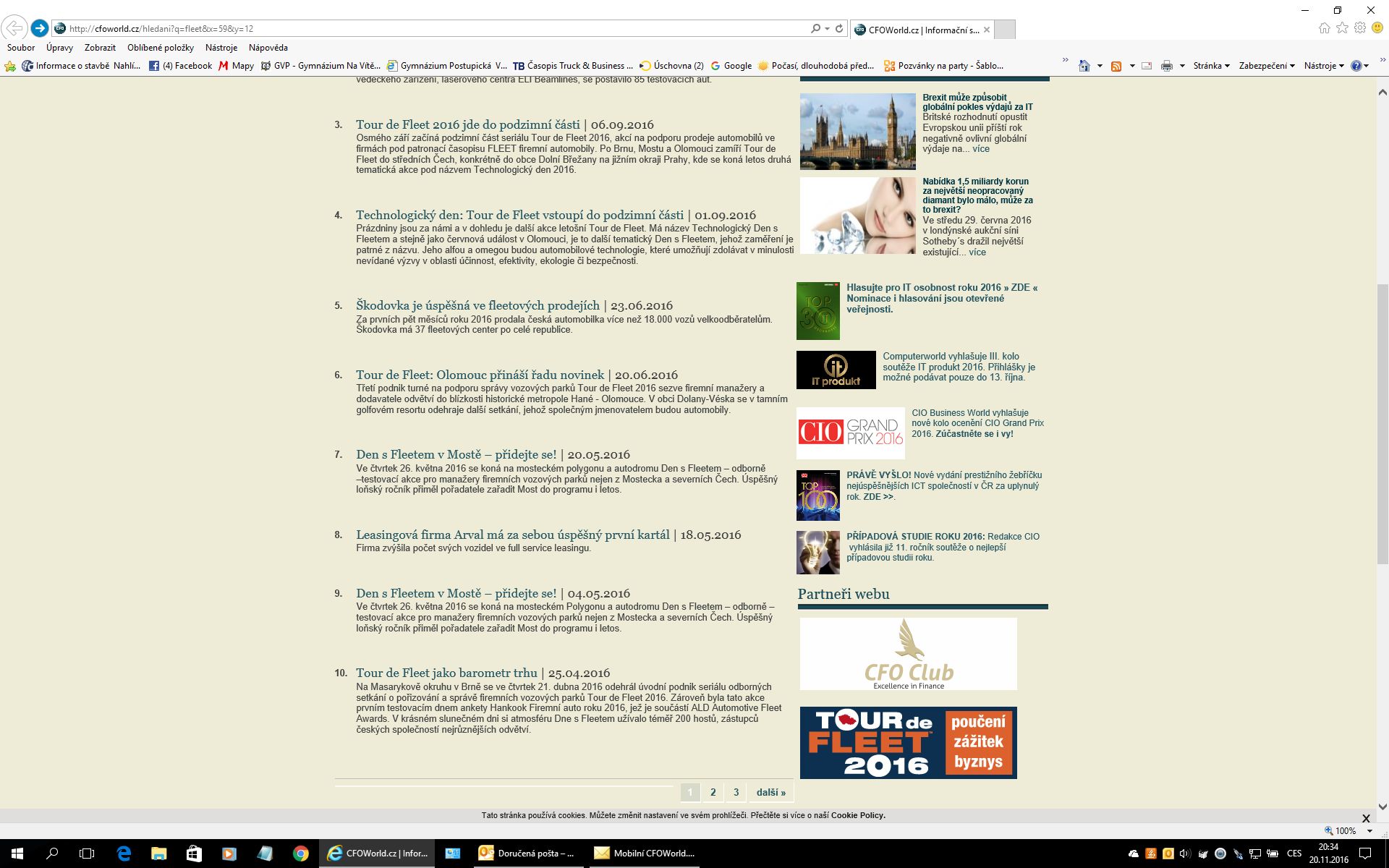Open the OneDrive cloud tray icon

(x=1134, y=854)
